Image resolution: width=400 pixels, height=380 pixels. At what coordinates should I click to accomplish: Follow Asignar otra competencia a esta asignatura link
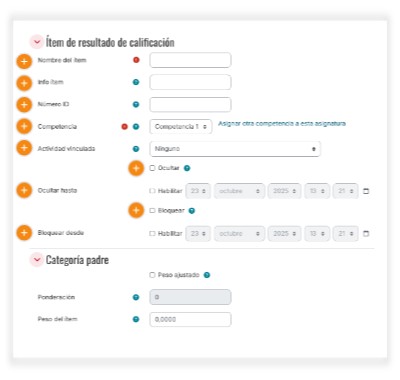click(x=282, y=124)
